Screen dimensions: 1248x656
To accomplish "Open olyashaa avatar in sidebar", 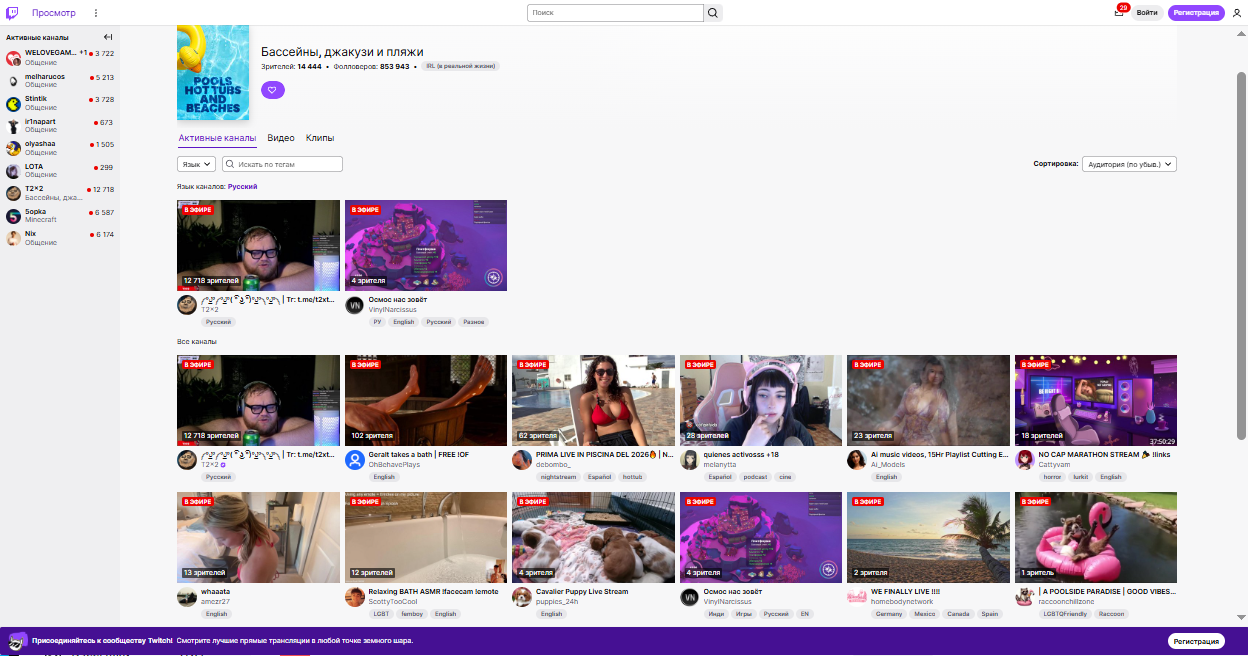I will [13, 148].
